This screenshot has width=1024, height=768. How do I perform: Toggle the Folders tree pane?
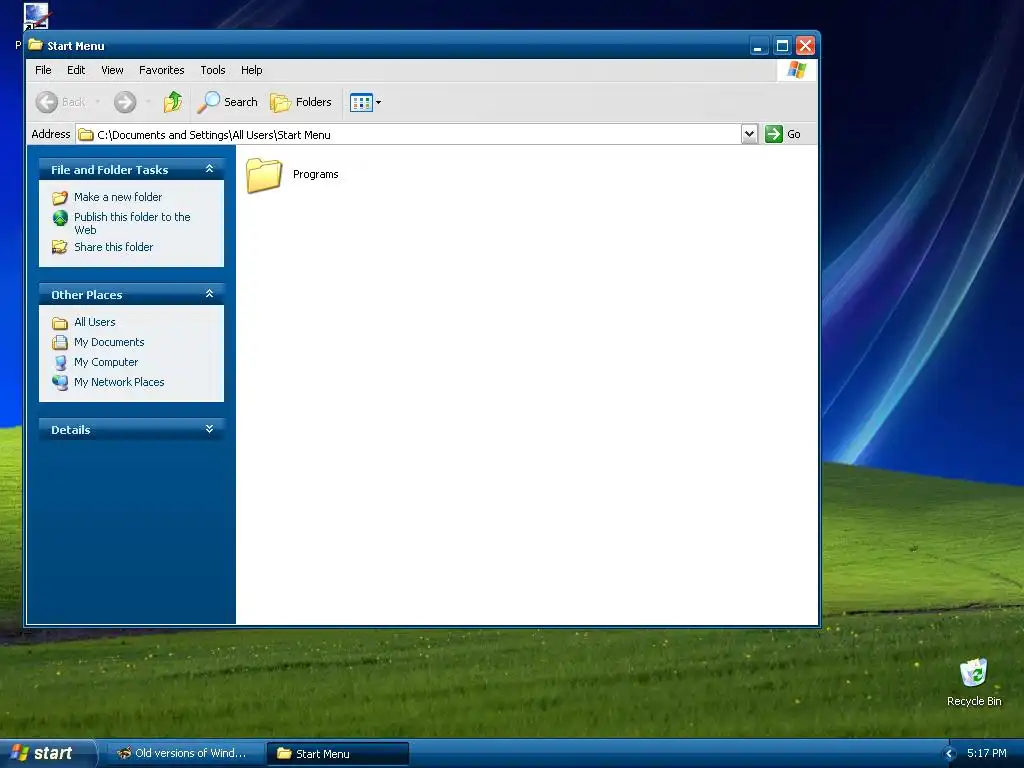(301, 102)
